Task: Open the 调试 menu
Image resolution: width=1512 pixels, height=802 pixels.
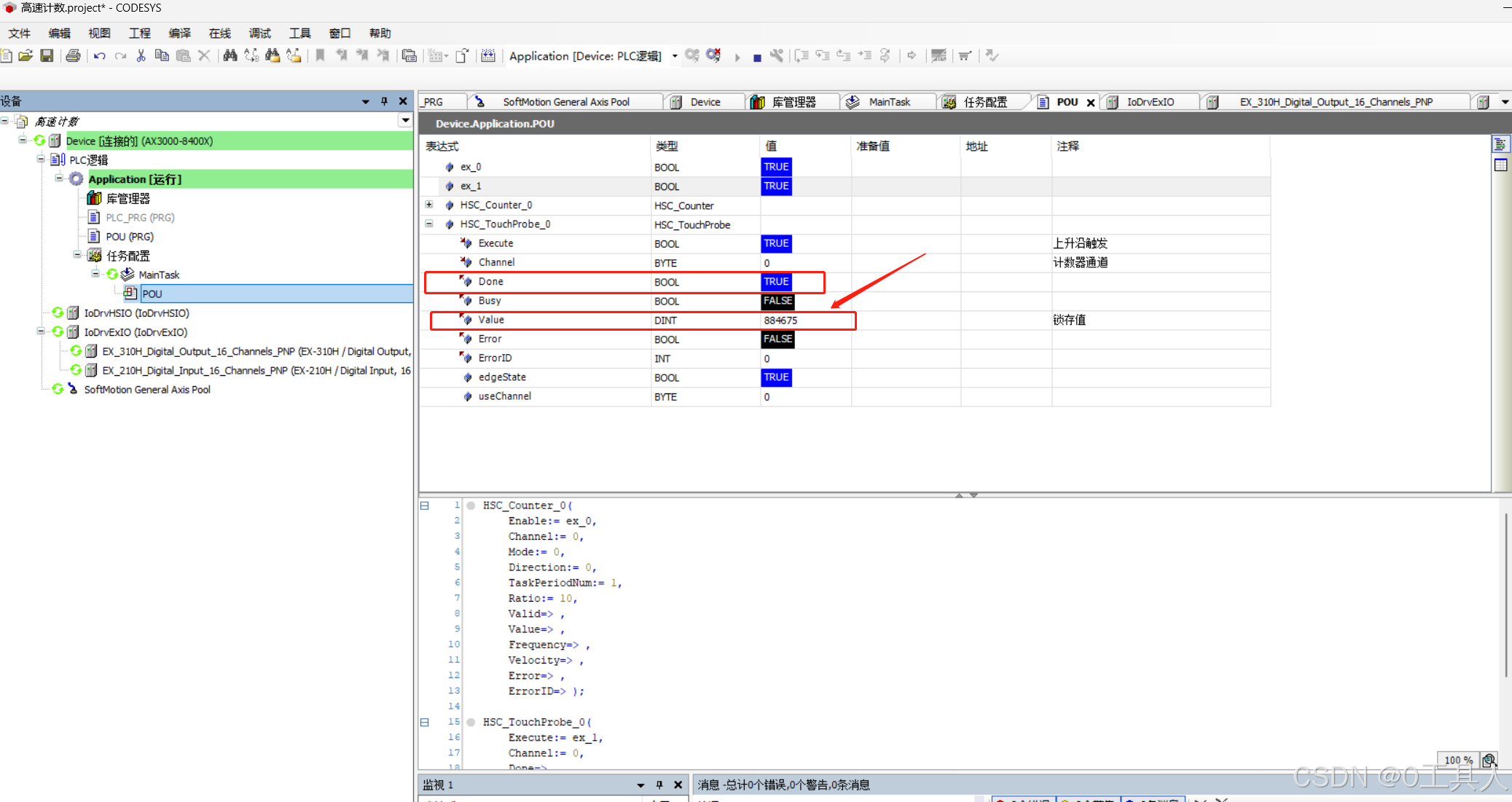Action: (259, 34)
